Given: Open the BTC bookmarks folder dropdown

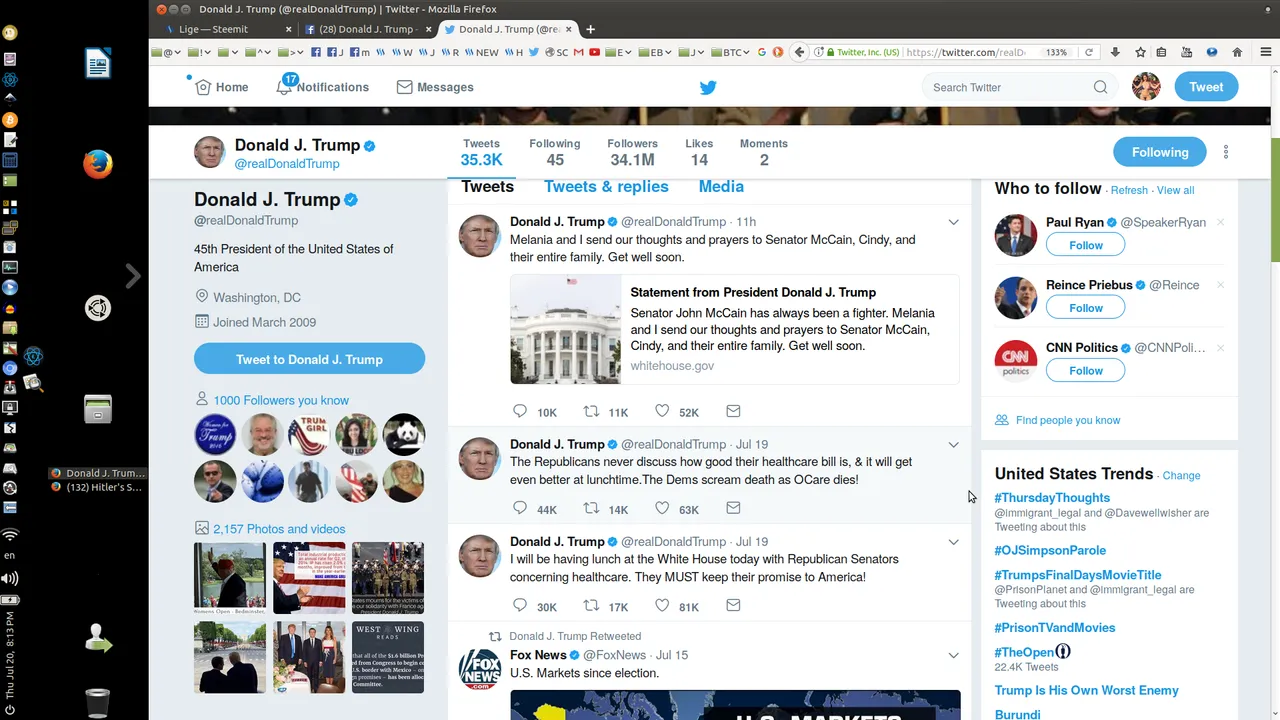Looking at the screenshot, I should pos(729,52).
